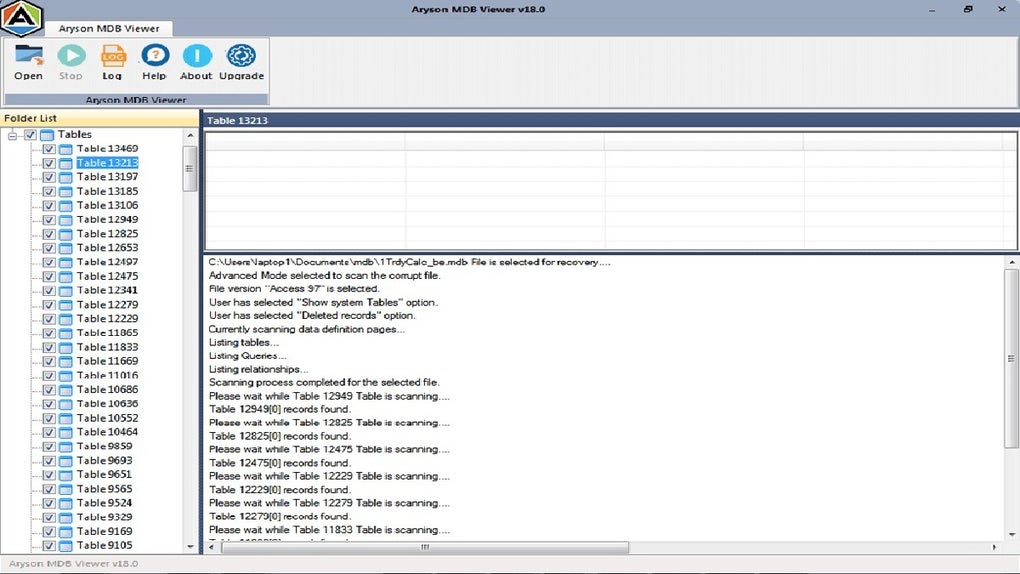Click the table icon for Table 13185

[66, 192]
